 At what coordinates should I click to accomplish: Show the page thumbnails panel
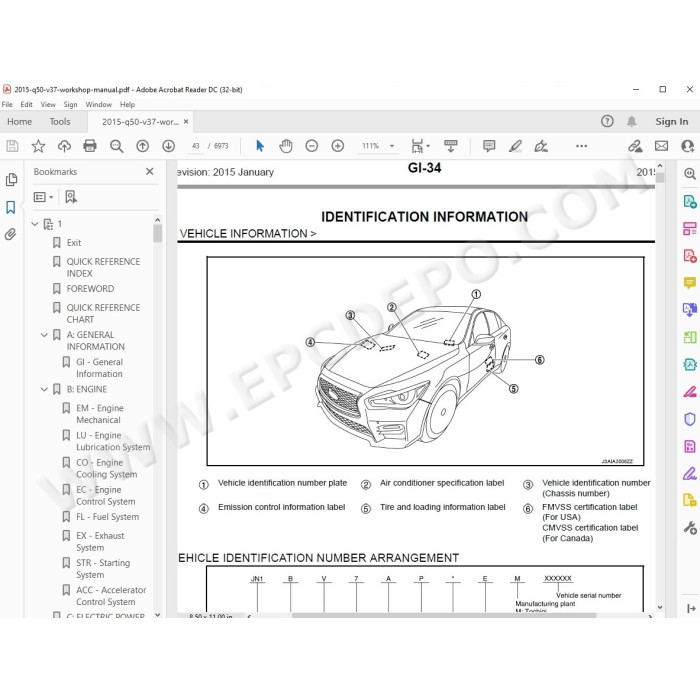pos(12,180)
